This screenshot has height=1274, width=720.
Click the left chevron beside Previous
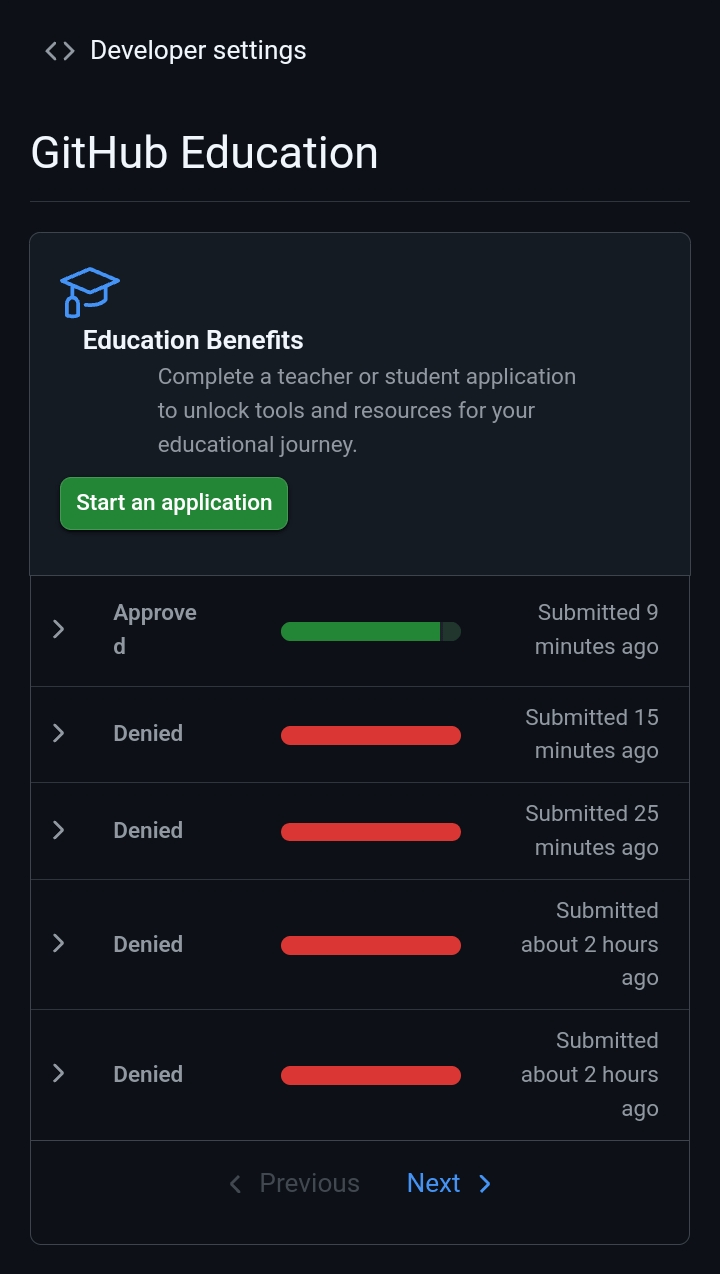pos(235,1184)
